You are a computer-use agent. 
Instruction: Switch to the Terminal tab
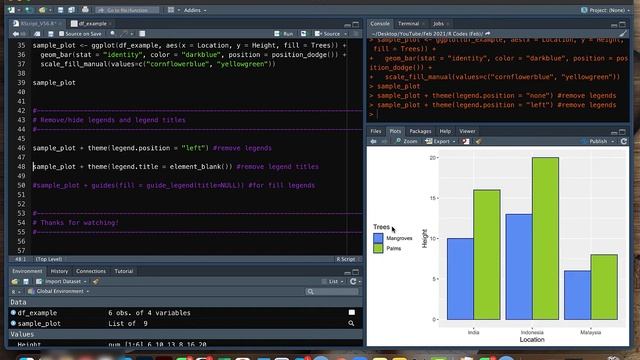pos(409,24)
